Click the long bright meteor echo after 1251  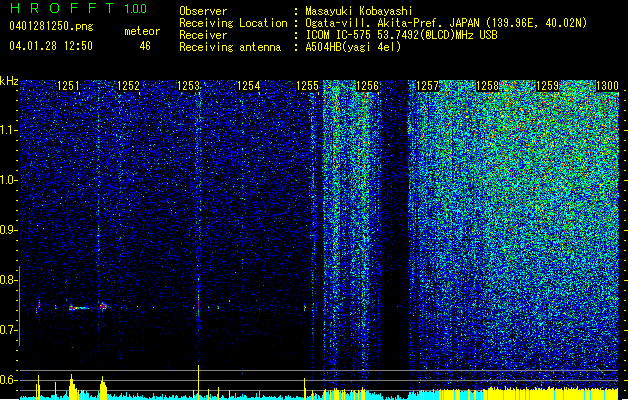point(79,308)
